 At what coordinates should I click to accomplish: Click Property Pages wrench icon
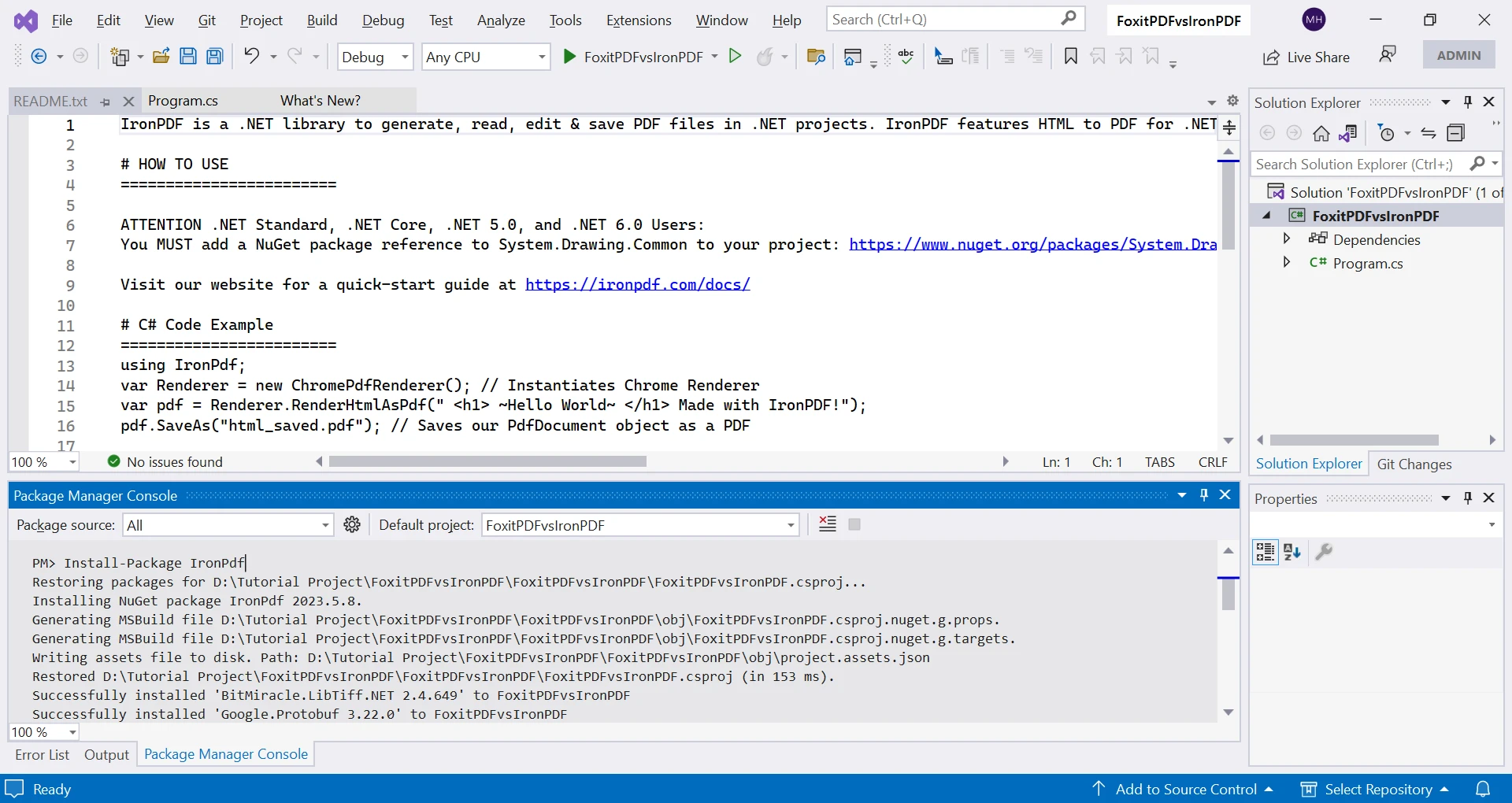tap(1324, 552)
